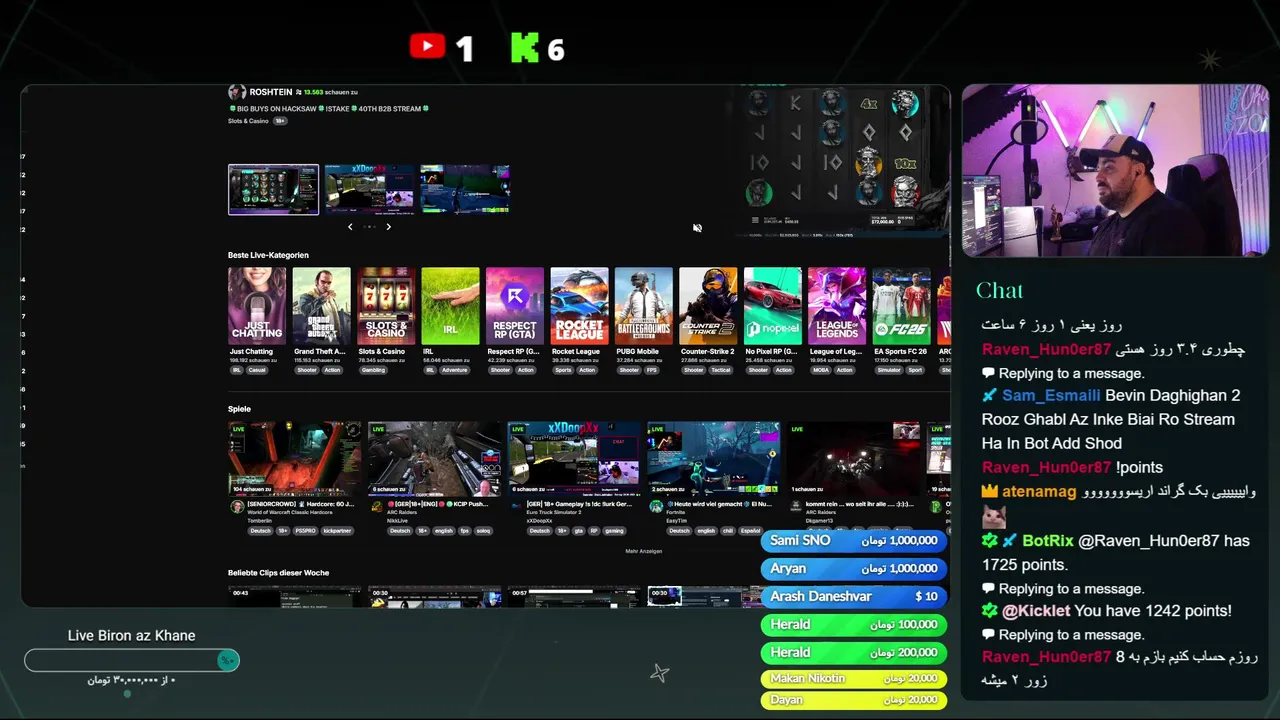
Task: Click Sami SNO donation entry
Action: (x=853, y=540)
